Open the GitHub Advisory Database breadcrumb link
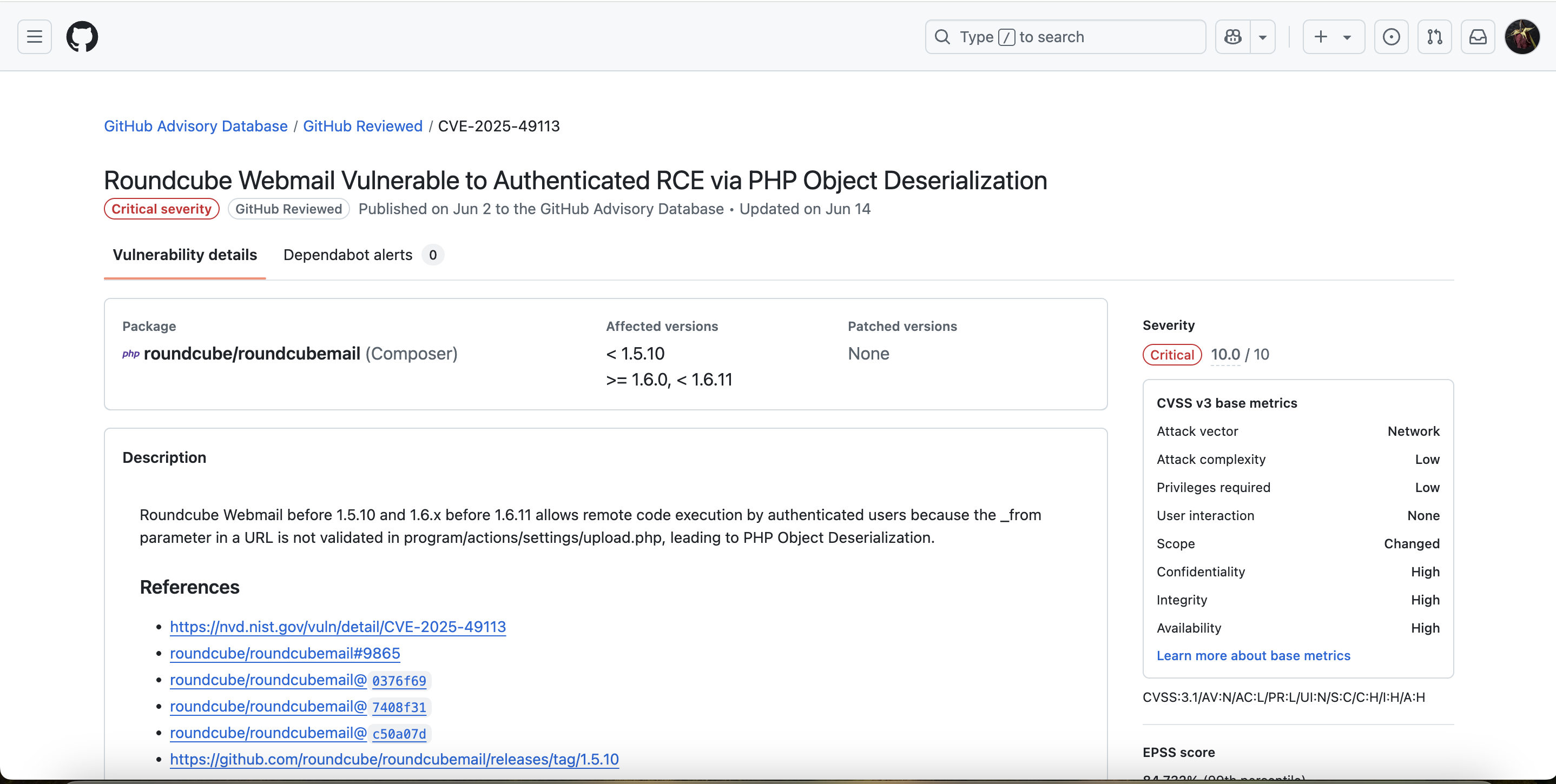This screenshot has height=784, width=1556. 196,126
